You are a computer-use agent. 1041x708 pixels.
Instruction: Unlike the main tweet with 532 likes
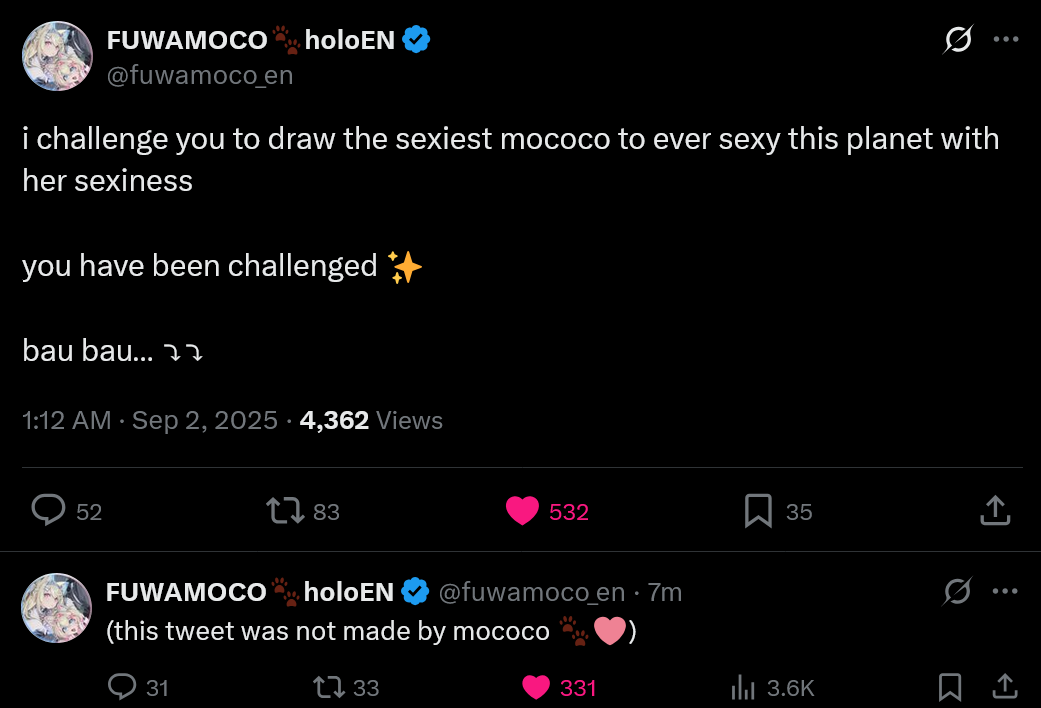[523, 511]
